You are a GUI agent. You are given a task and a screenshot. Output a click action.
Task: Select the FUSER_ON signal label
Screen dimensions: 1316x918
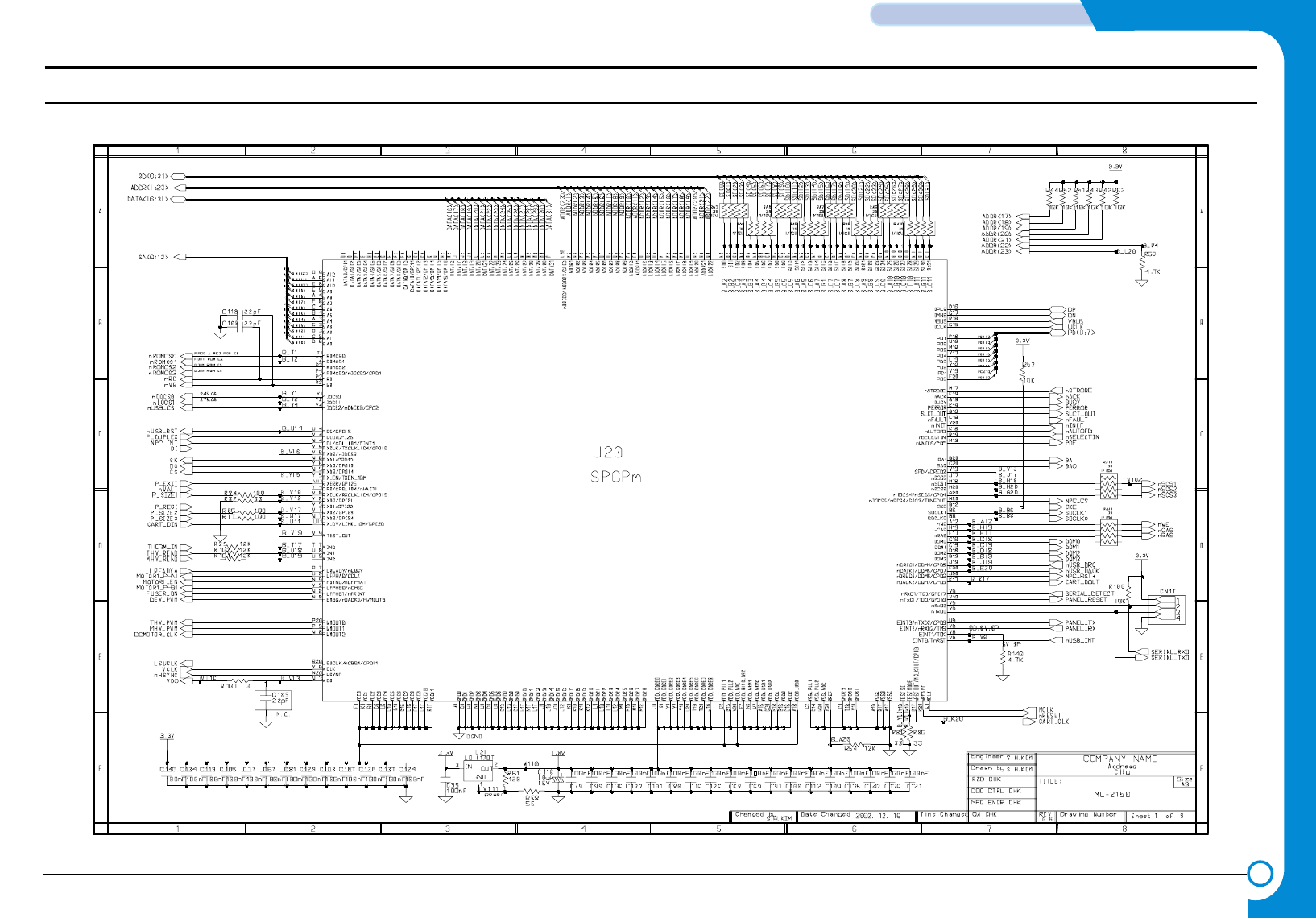coord(163,593)
